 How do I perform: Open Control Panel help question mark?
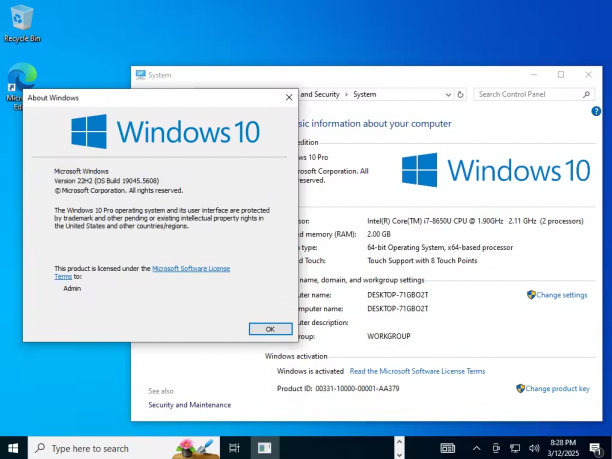[x=596, y=111]
